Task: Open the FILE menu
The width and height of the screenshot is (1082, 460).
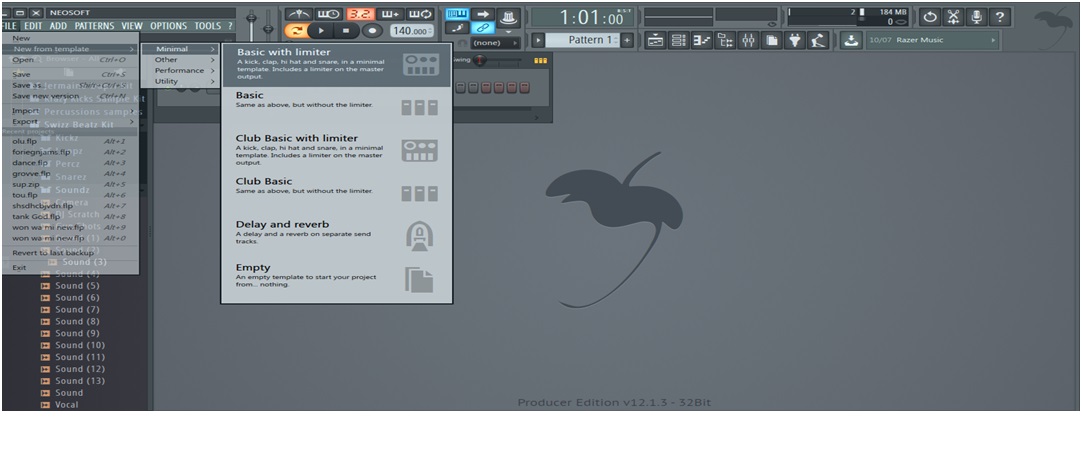Action: [9, 26]
